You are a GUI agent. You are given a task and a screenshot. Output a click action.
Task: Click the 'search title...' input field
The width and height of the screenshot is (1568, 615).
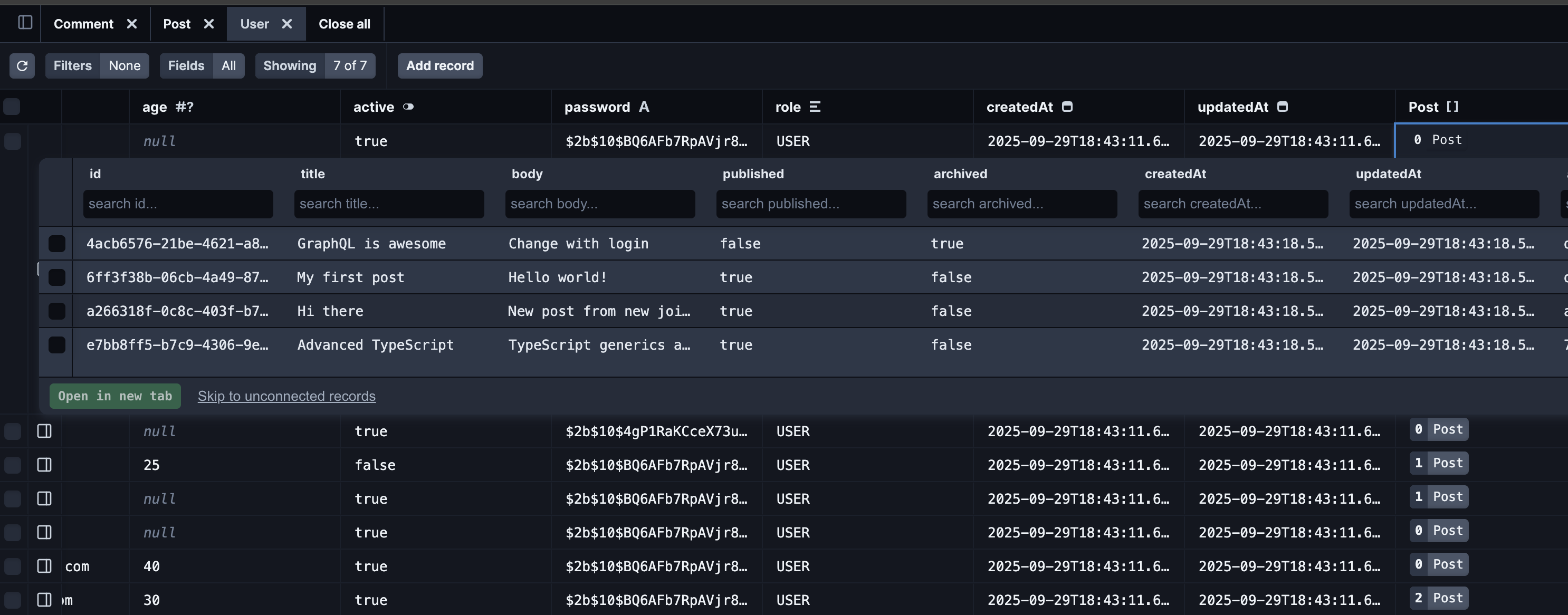coord(389,204)
